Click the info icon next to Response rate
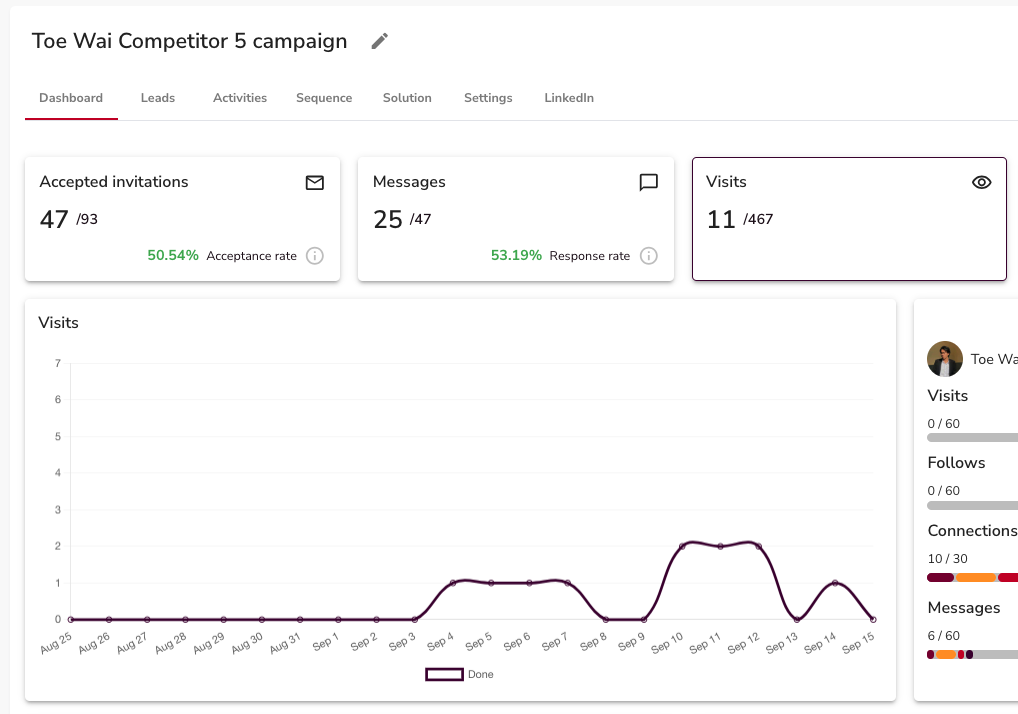 point(648,256)
